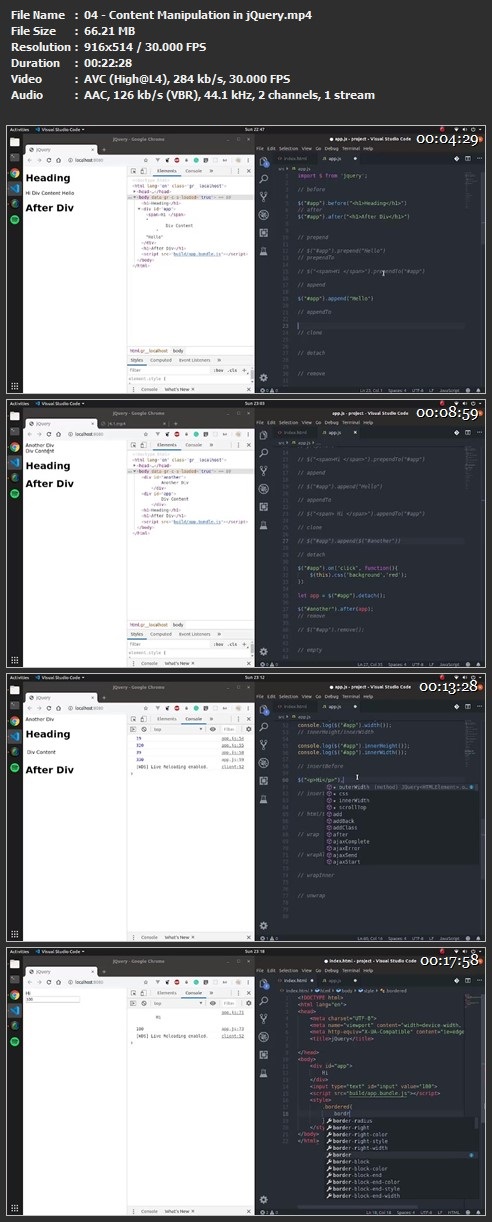The image size is (492, 1222).
Task: Click Styles Filter field in 00:04:29 frame
Action: point(168,370)
